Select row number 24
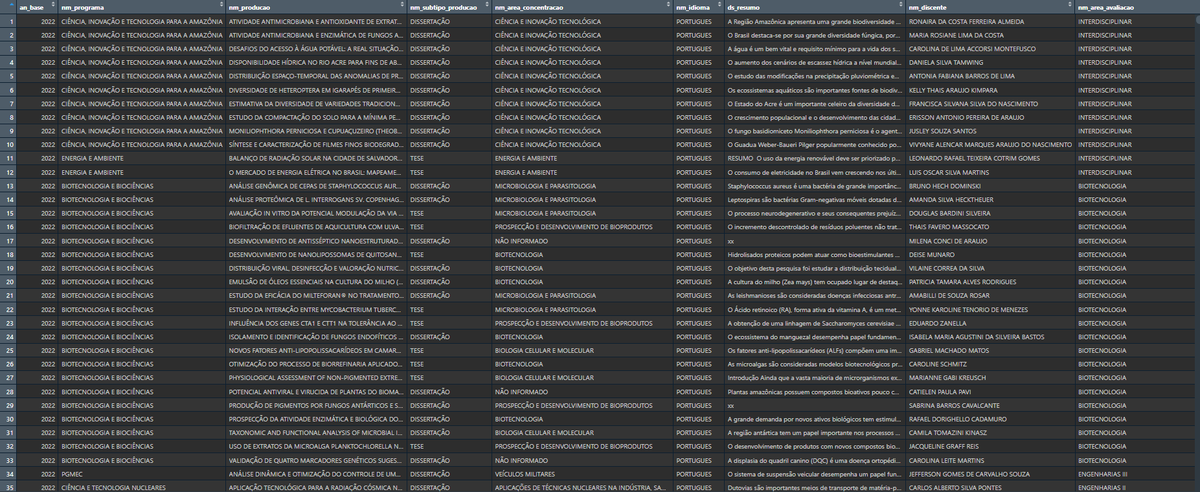The height and width of the screenshot is (492, 1200). pos(8,337)
